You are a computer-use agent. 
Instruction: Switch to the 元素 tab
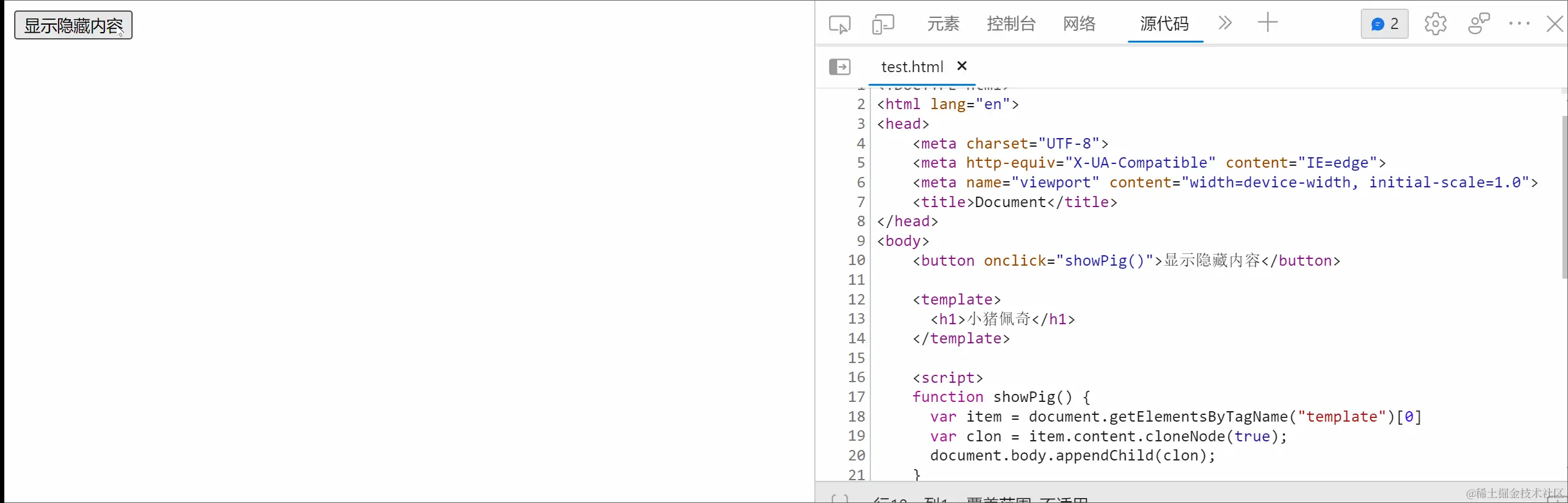click(943, 23)
